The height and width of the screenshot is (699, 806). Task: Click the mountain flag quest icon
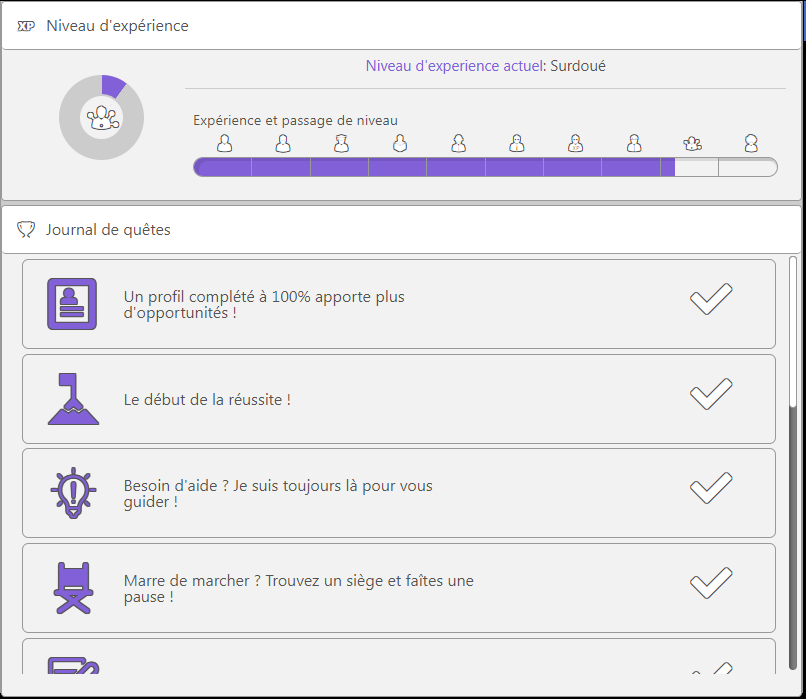tap(73, 399)
